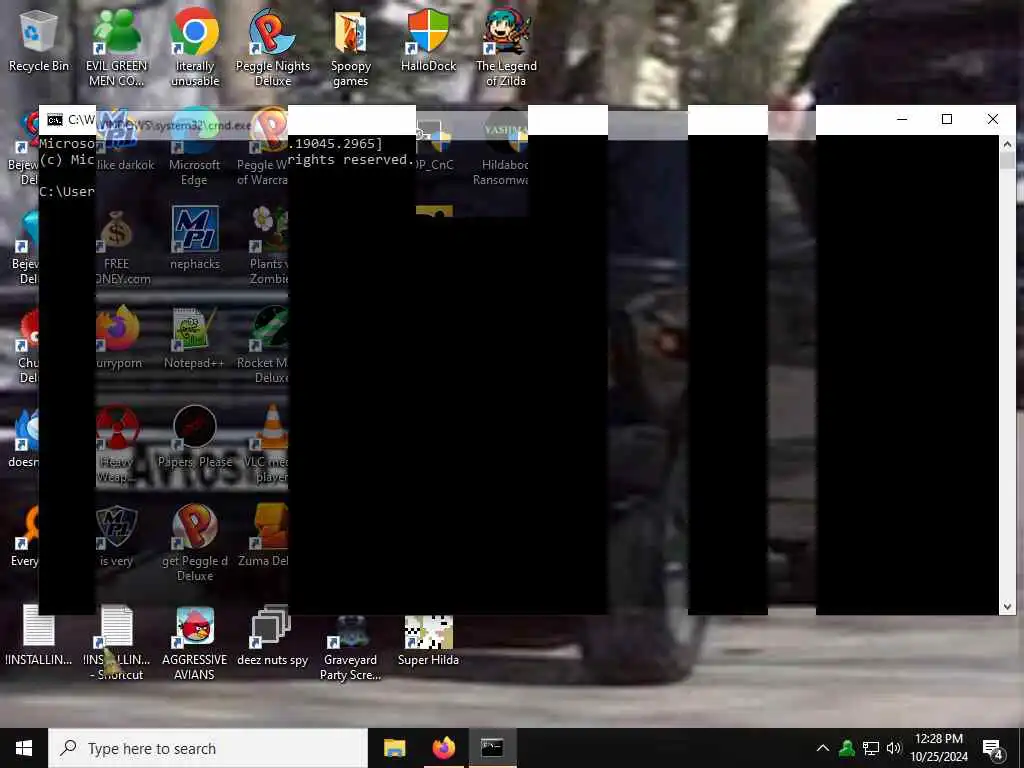Close the command prompt window
Image resolution: width=1024 pixels, height=768 pixels.
tap(993, 119)
